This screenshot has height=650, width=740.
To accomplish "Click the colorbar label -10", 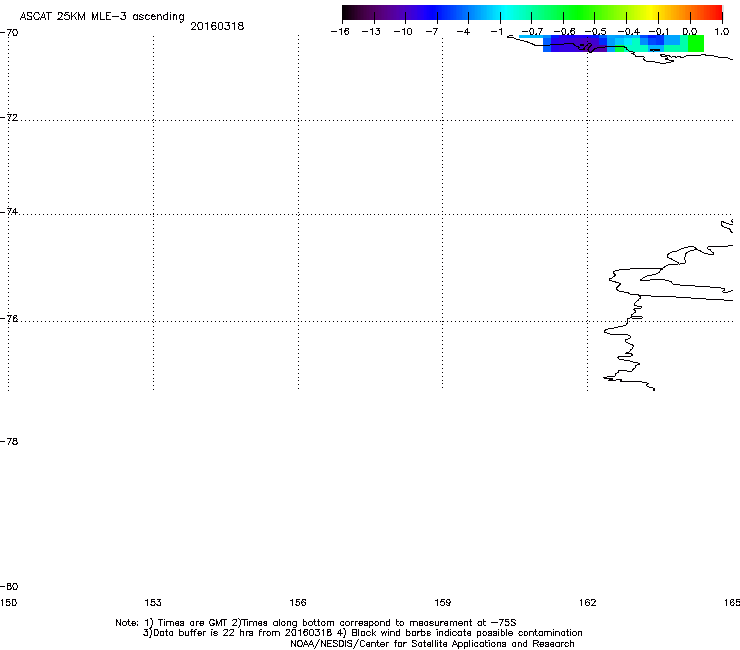I will 403,32.
